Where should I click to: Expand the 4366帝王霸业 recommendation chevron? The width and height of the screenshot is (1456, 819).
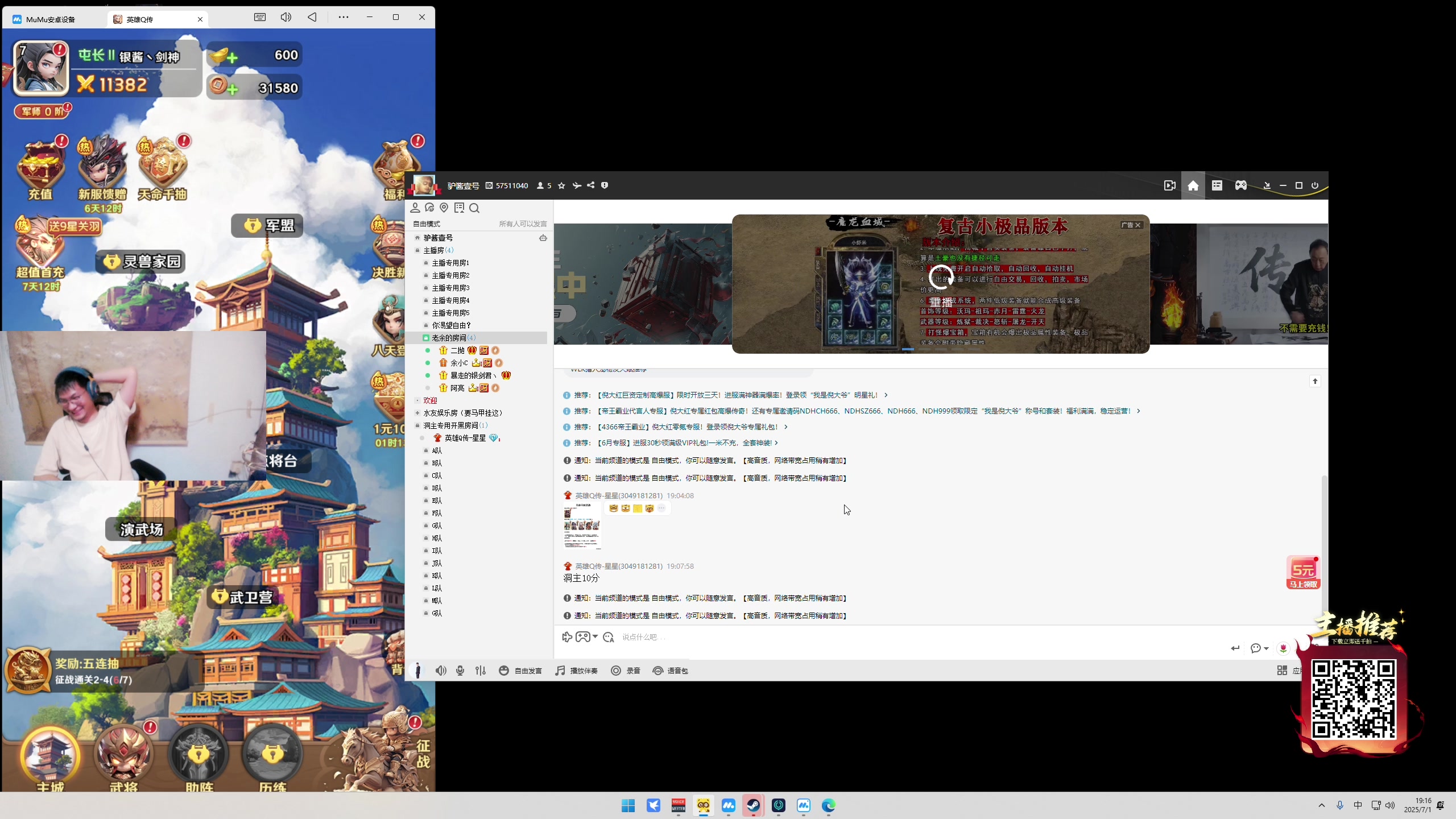[x=786, y=427]
